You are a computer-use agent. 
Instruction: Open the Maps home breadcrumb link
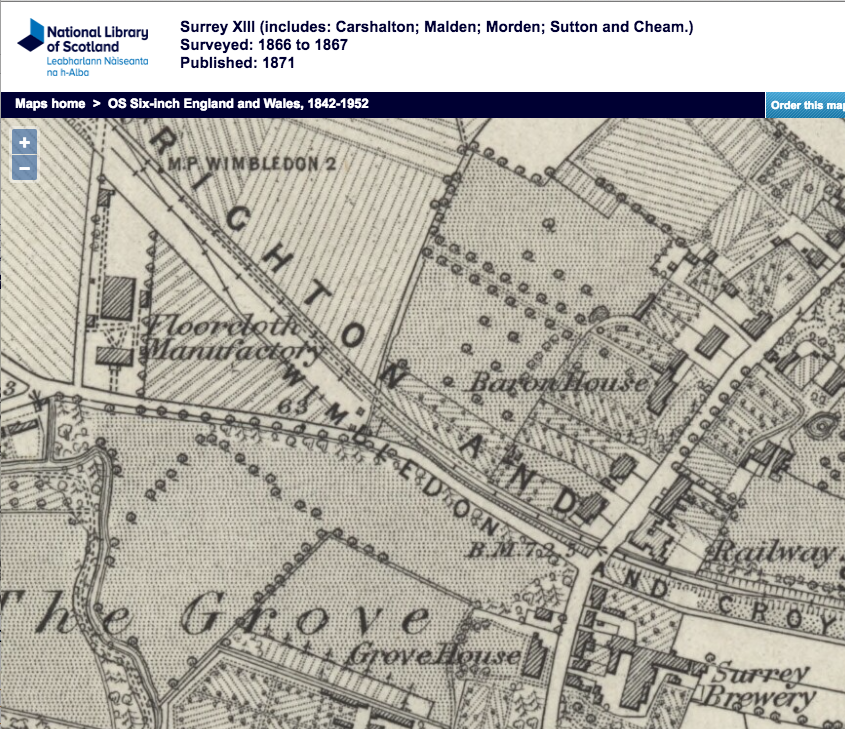50,104
